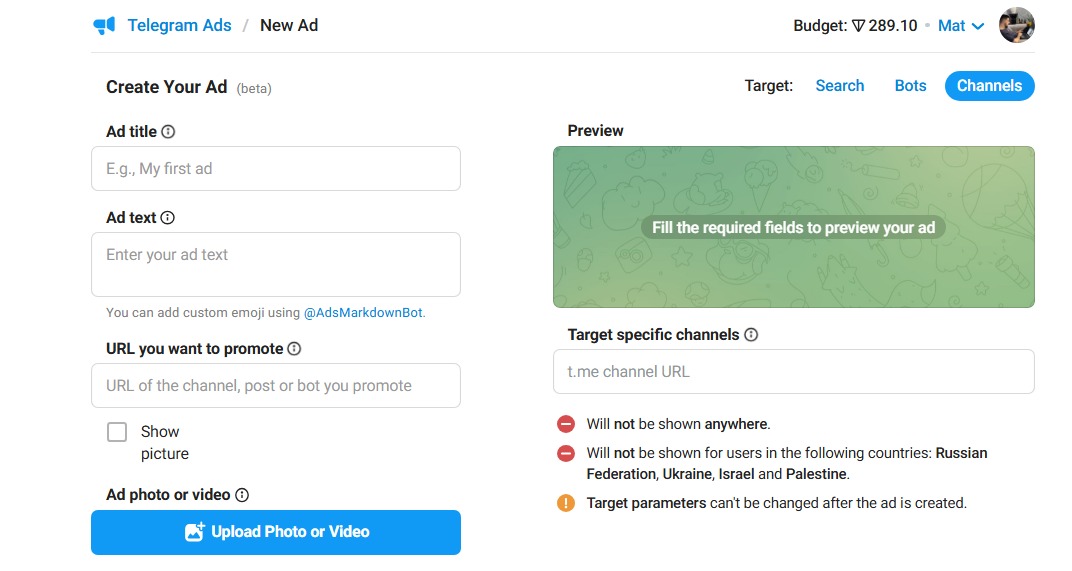Click info icon beside Ad photo or video
1072x571 pixels.
tap(242, 495)
